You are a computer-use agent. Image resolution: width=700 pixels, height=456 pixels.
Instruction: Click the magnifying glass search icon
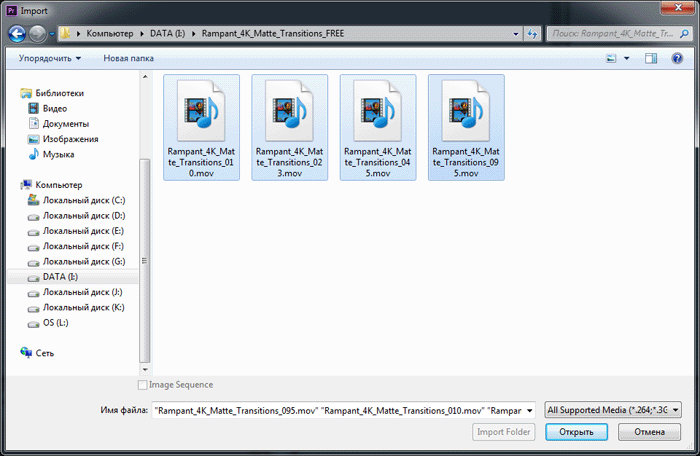[684, 33]
